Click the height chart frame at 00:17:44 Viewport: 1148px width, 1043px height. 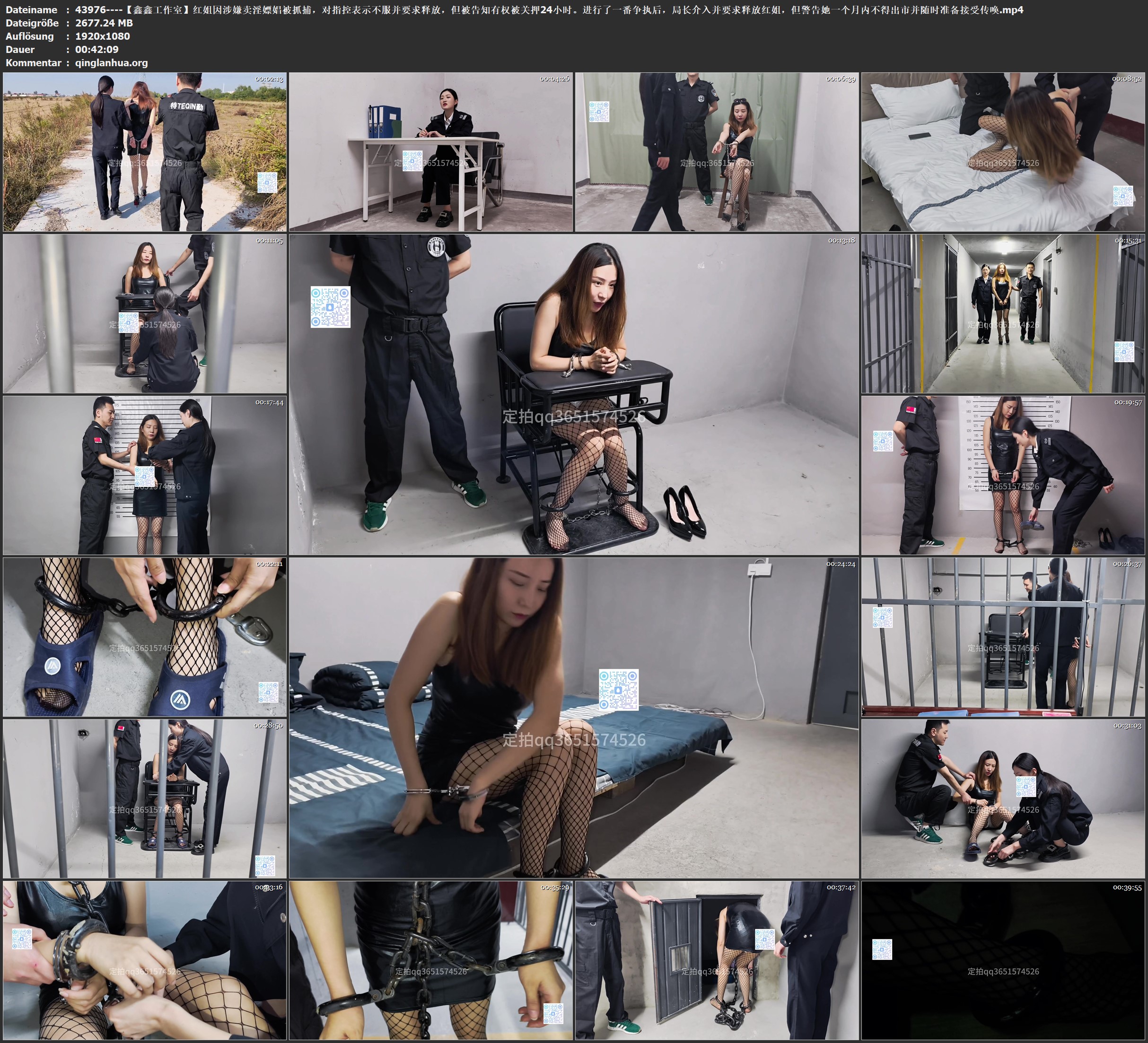(x=145, y=475)
